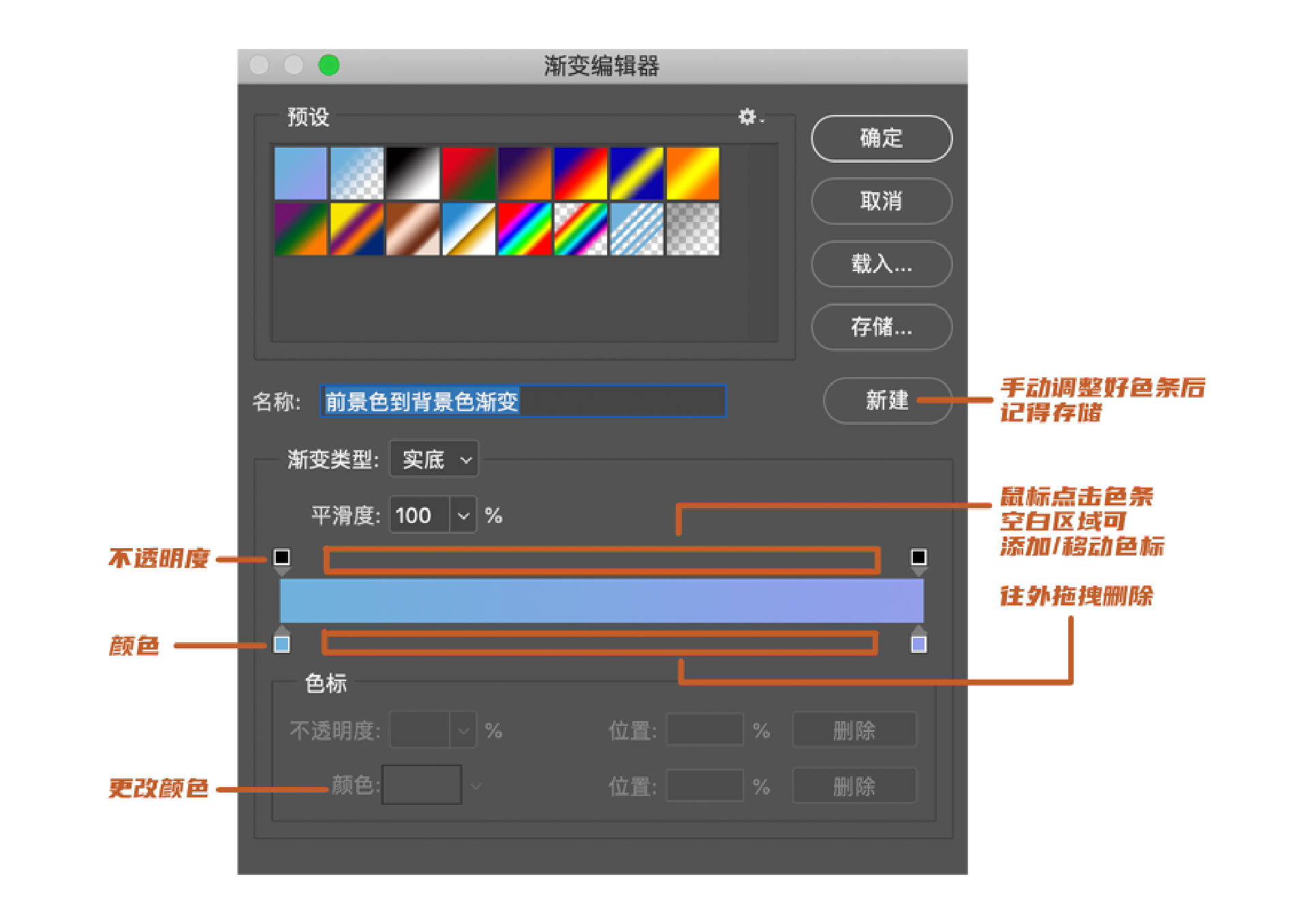Click the 平滑度 value field
The height and width of the screenshot is (924, 1308).
pyautogui.click(x=419, y=515)
